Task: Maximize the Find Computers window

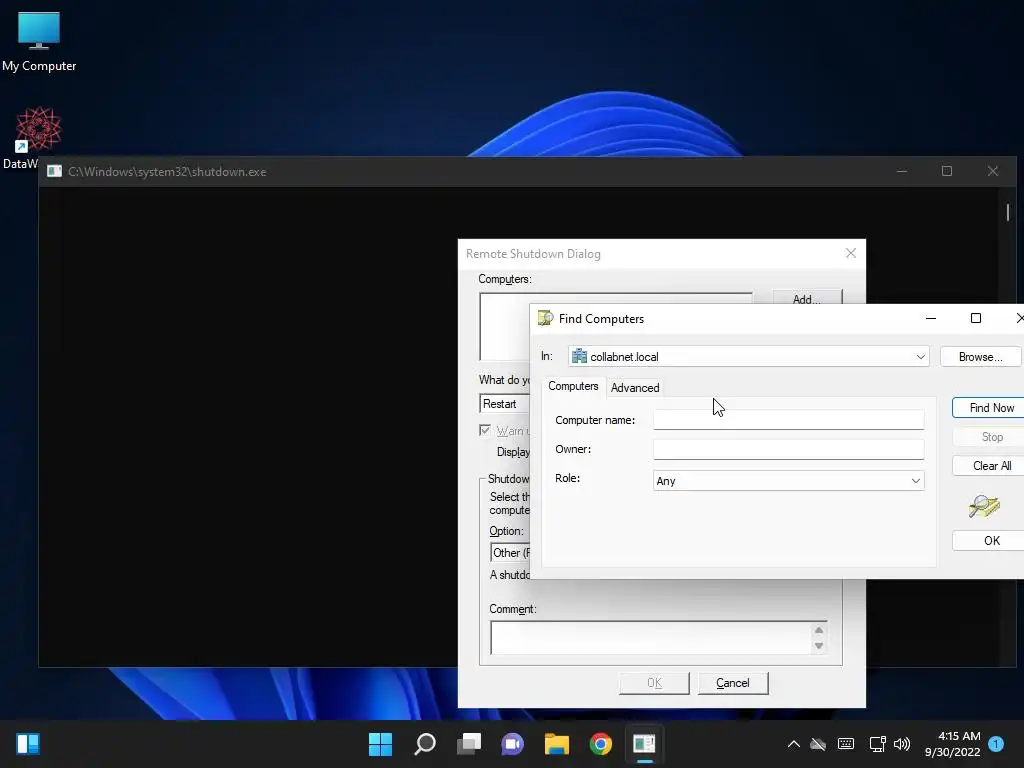Action: click(976, 318)
